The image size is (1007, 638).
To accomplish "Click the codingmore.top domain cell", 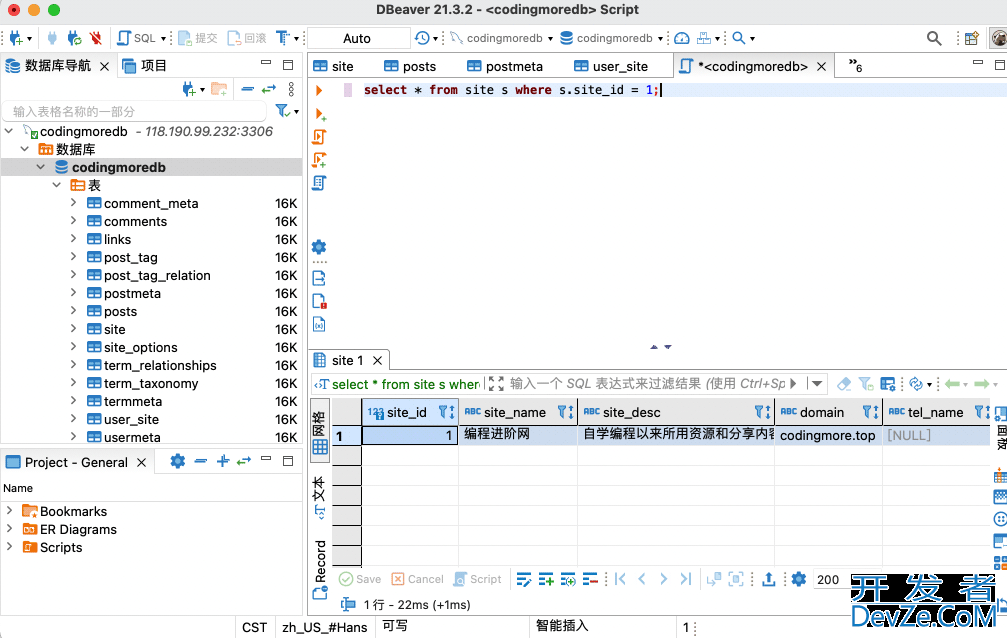I will pos(828,435).
